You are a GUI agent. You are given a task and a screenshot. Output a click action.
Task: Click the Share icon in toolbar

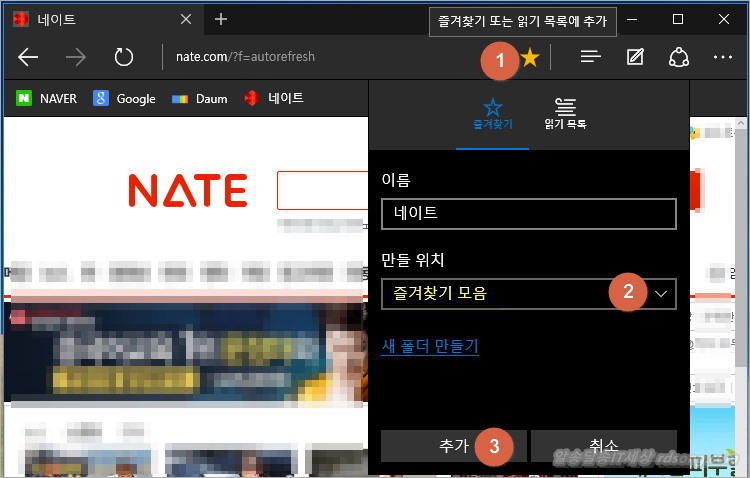(679, 57)
